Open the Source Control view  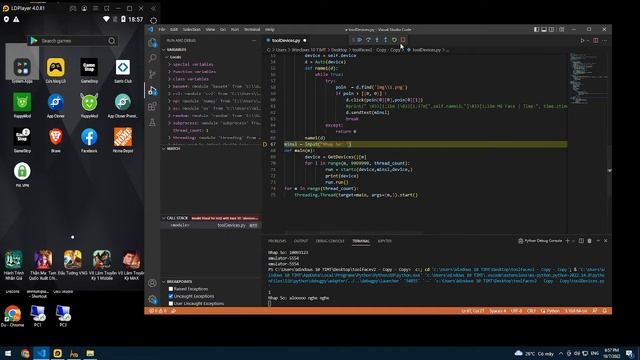[x=152, y=74]
